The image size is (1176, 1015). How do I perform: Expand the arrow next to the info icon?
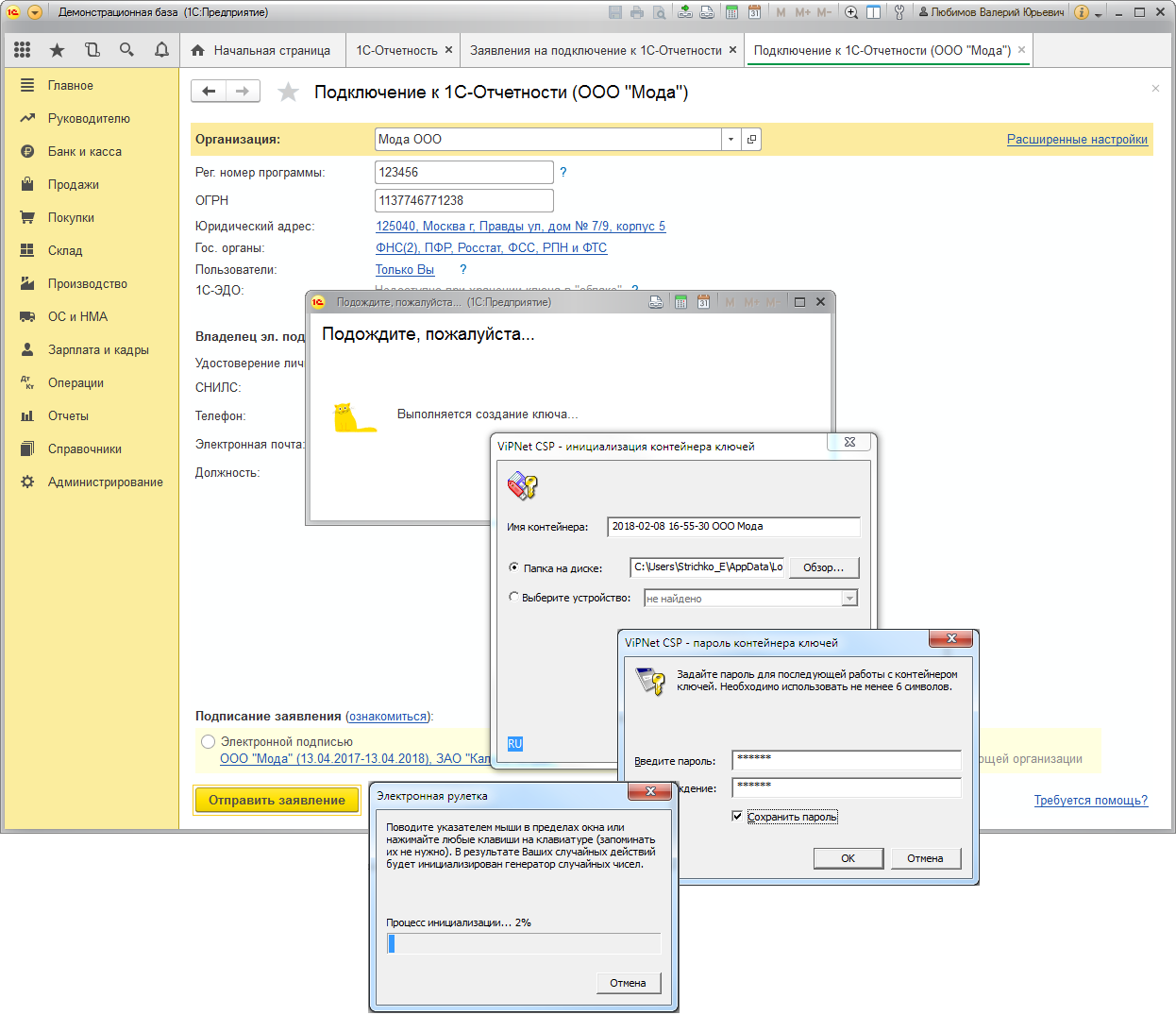tap(1099, 14)
